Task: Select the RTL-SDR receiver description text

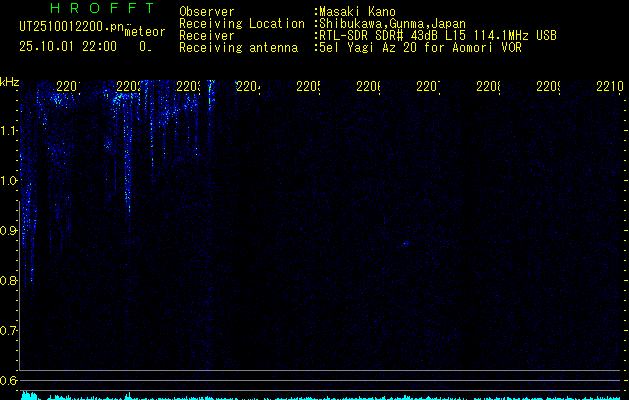Action: 438,36
